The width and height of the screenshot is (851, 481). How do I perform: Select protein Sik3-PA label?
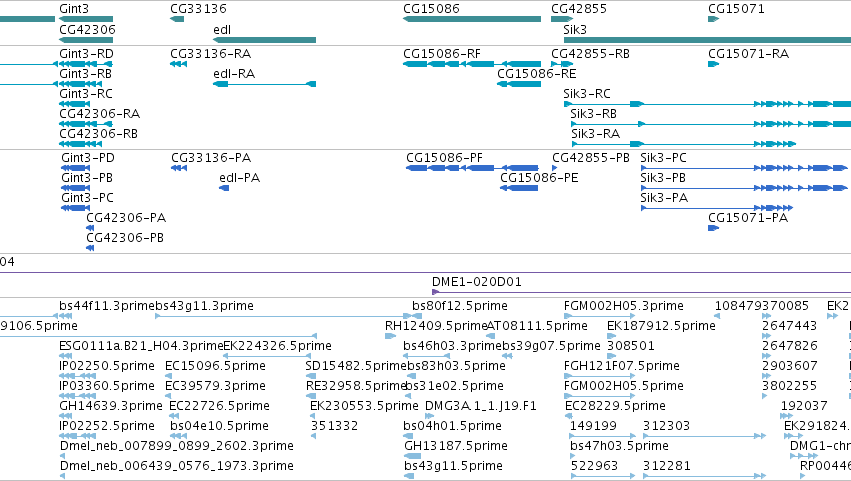664,198
